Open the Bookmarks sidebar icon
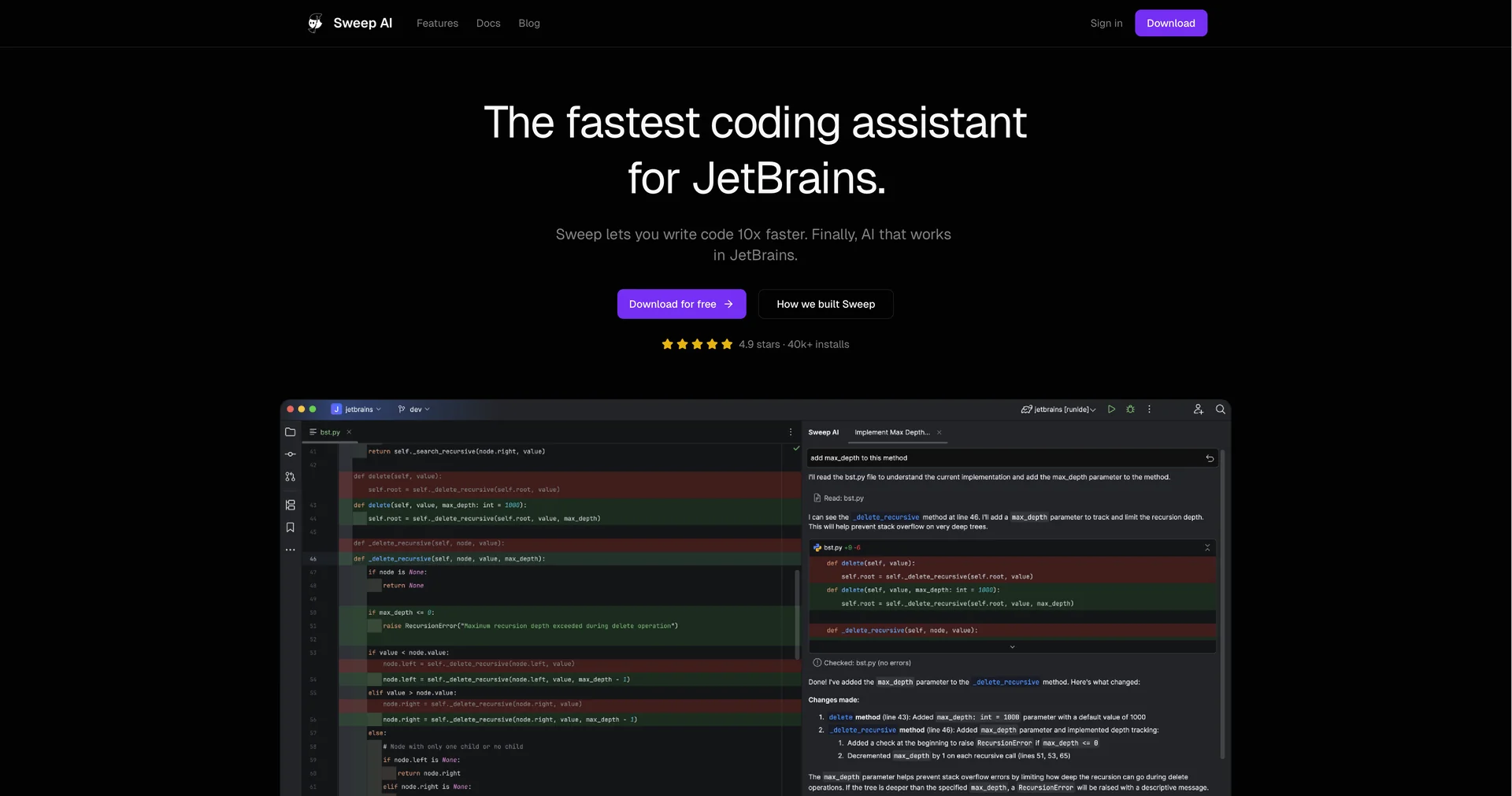Screen dimensions: 1512x796 click(x=290, y=528)
